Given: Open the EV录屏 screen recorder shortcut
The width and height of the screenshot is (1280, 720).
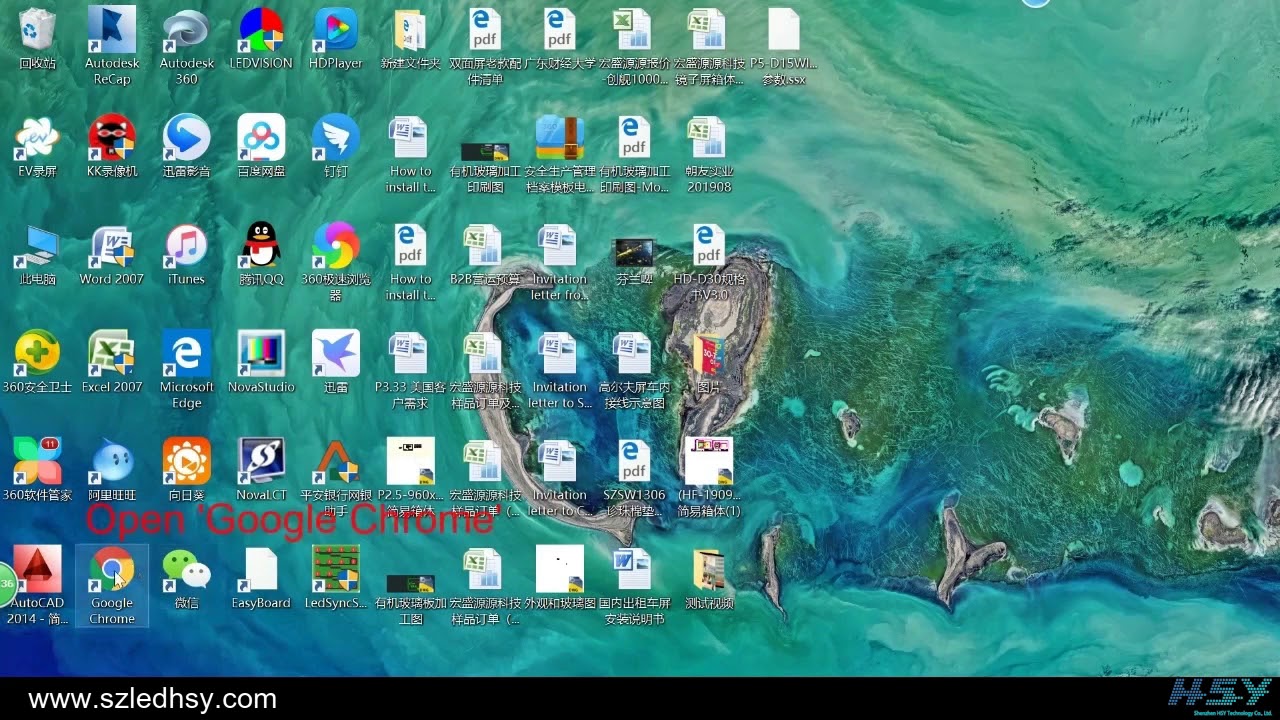Looking at the screenshot, I should (x=37, y=148).
